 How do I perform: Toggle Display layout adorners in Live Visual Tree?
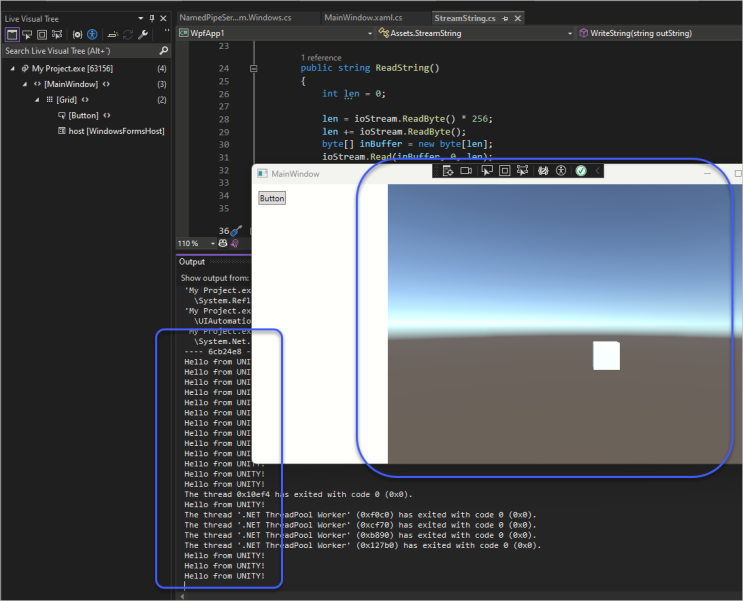(x=42, y=34)
